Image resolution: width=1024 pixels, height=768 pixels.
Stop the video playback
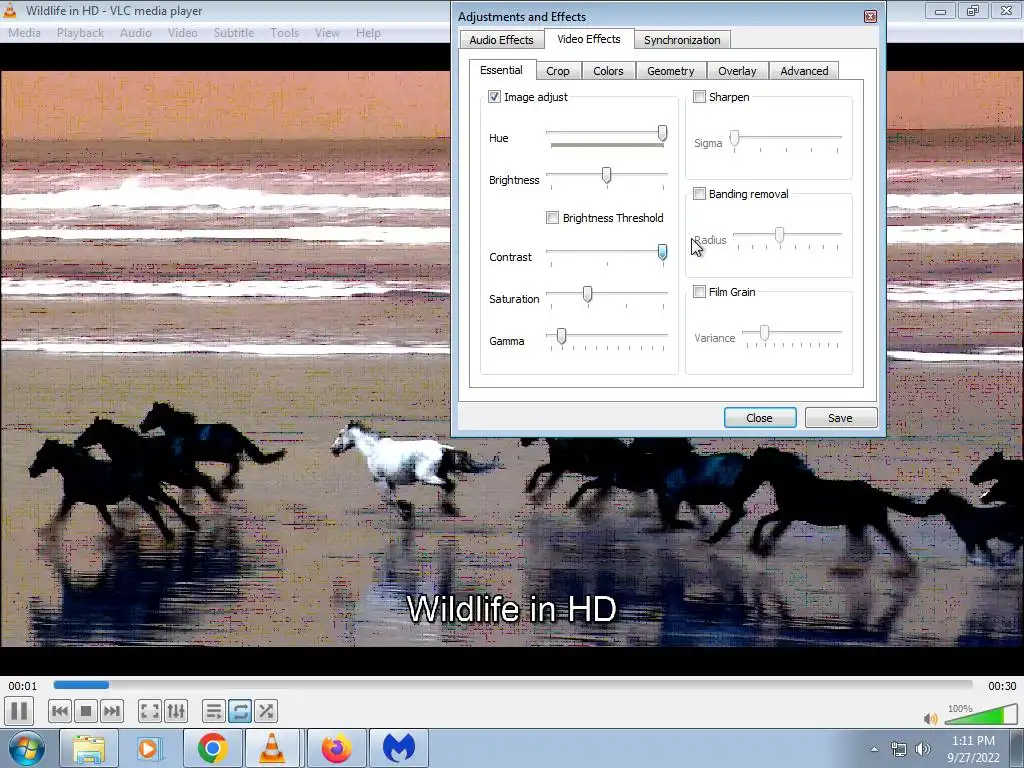coord(86,711)
